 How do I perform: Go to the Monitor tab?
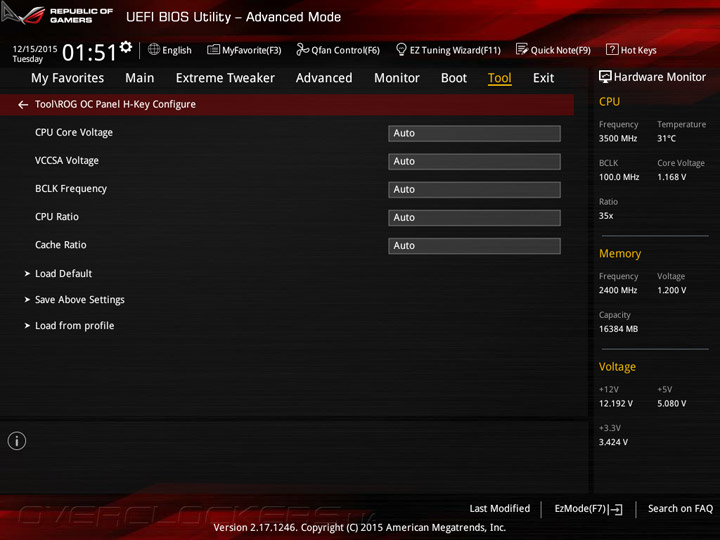[x=397, y=78]
